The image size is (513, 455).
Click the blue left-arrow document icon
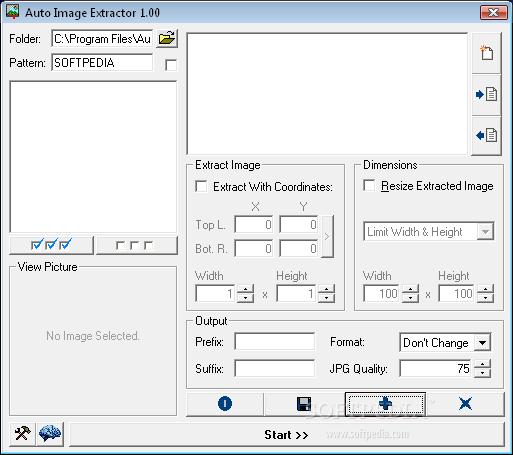click(487, 136)
